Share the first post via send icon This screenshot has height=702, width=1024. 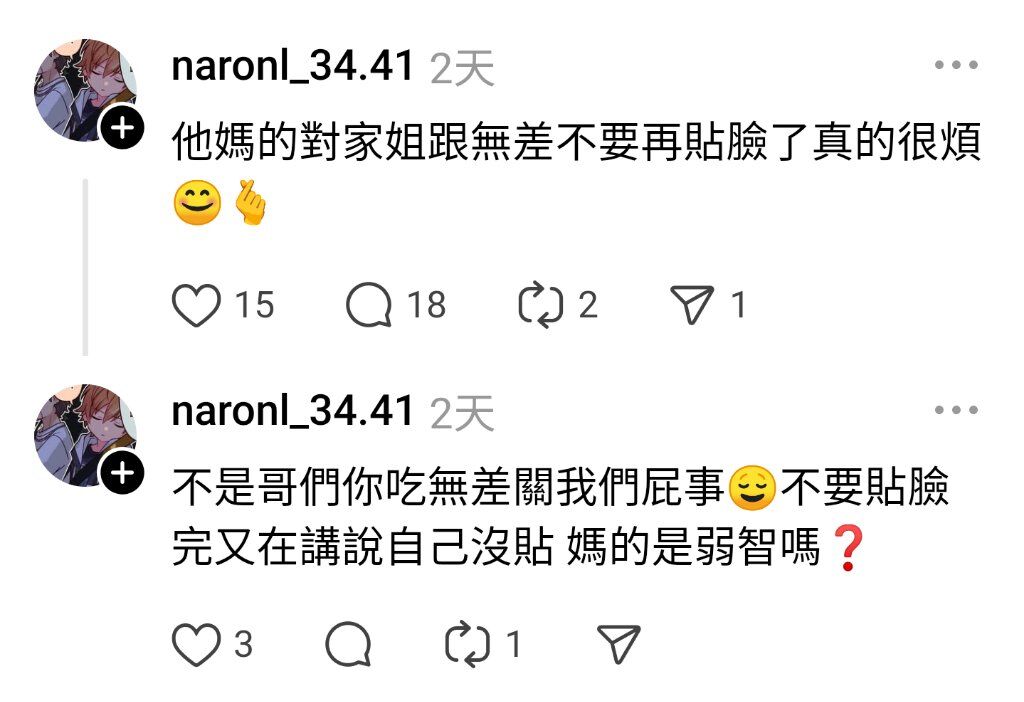(x=692, y=304)
